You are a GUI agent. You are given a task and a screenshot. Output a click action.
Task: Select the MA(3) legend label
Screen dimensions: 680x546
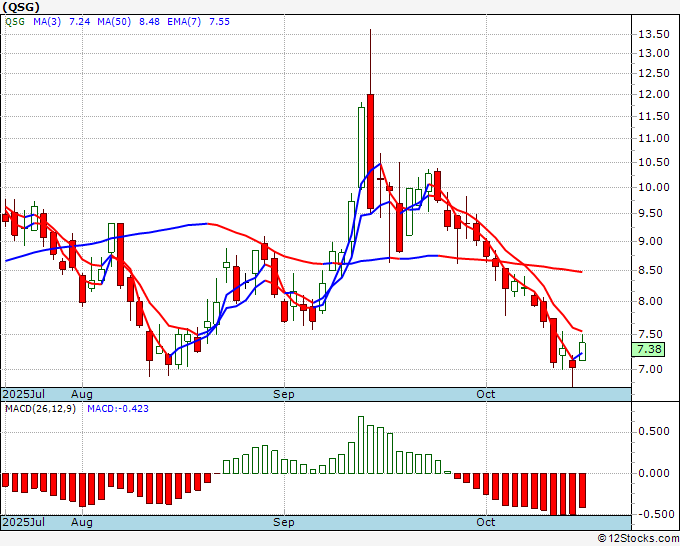pyautogui.click(x=47, y=22)
